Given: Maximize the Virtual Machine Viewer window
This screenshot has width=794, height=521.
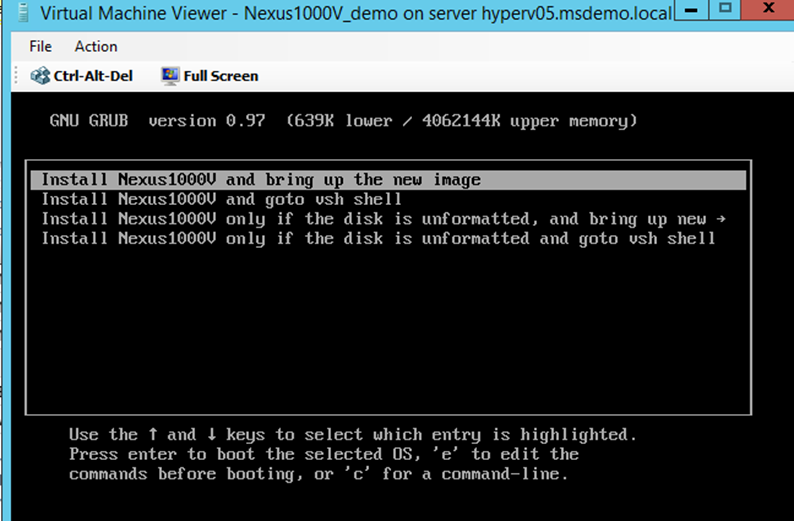Looking at the screenshot, I should point(725,9).
